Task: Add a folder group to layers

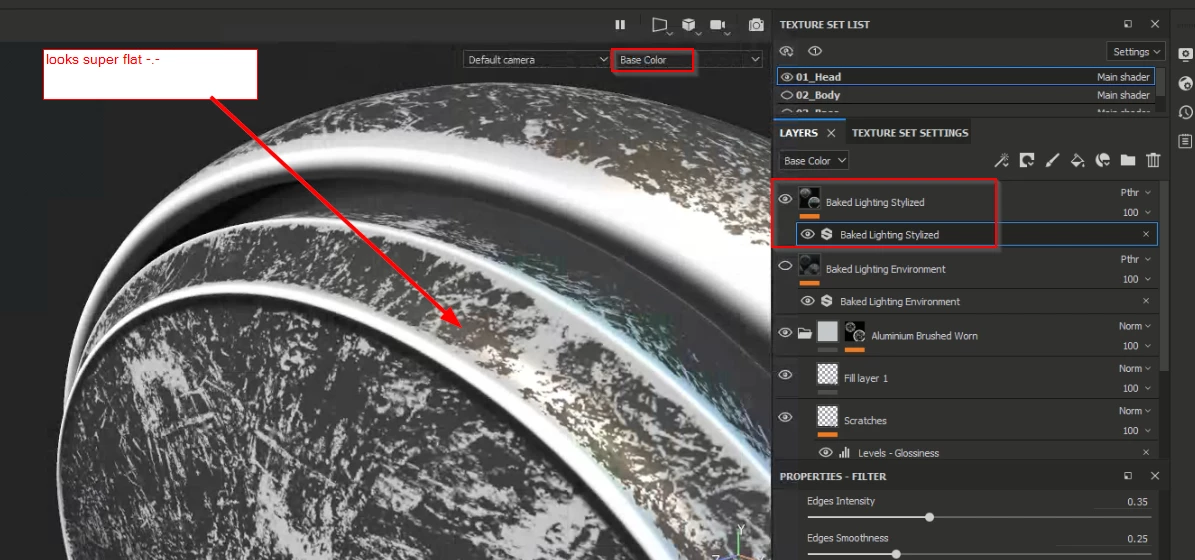Action: 1128,160
